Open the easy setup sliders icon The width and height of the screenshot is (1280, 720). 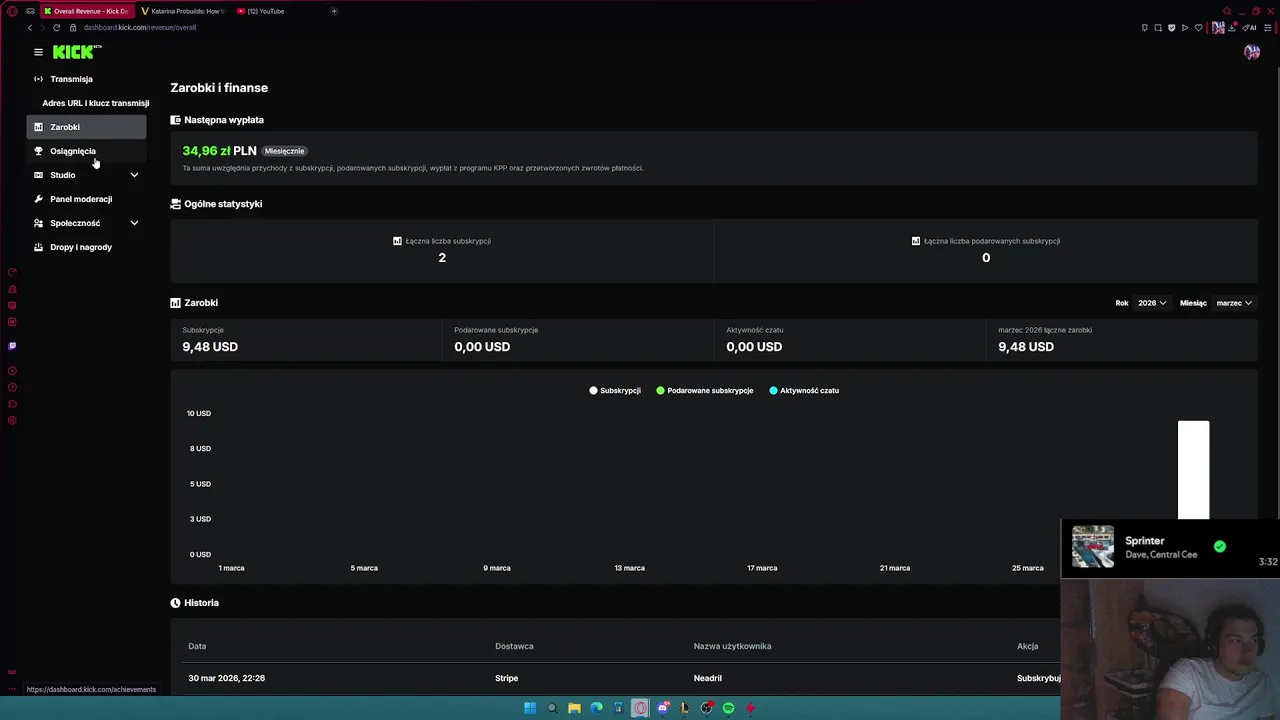coord(1268,28)
